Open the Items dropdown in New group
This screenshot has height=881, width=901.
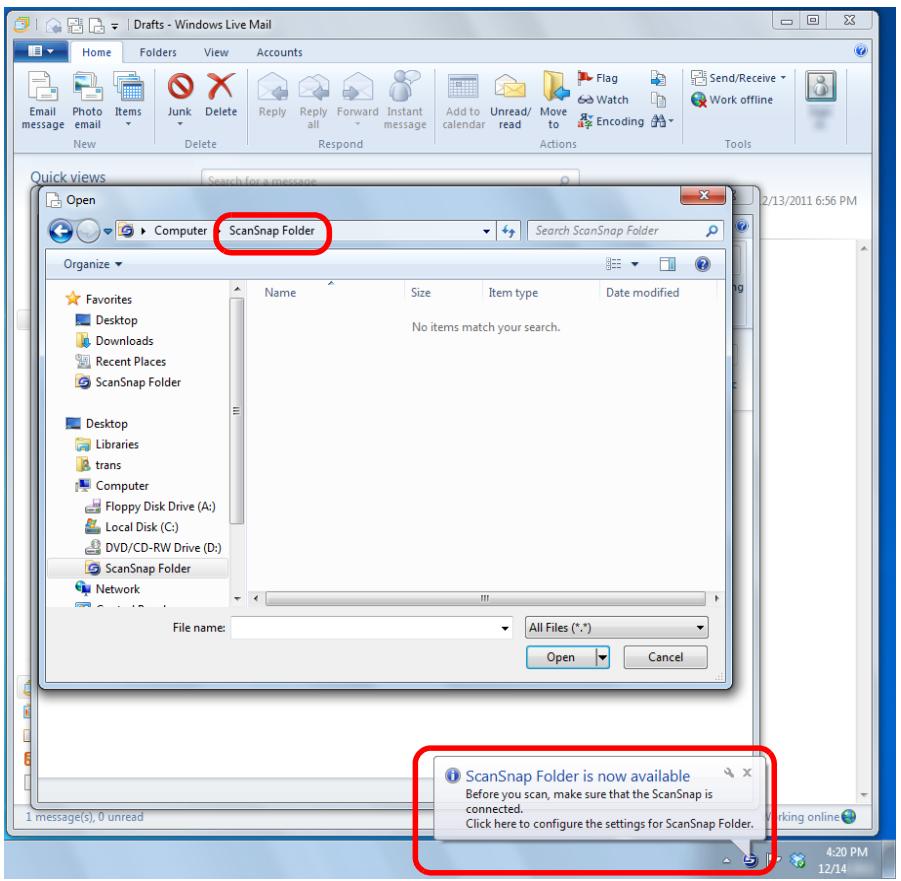click(128, 101)
